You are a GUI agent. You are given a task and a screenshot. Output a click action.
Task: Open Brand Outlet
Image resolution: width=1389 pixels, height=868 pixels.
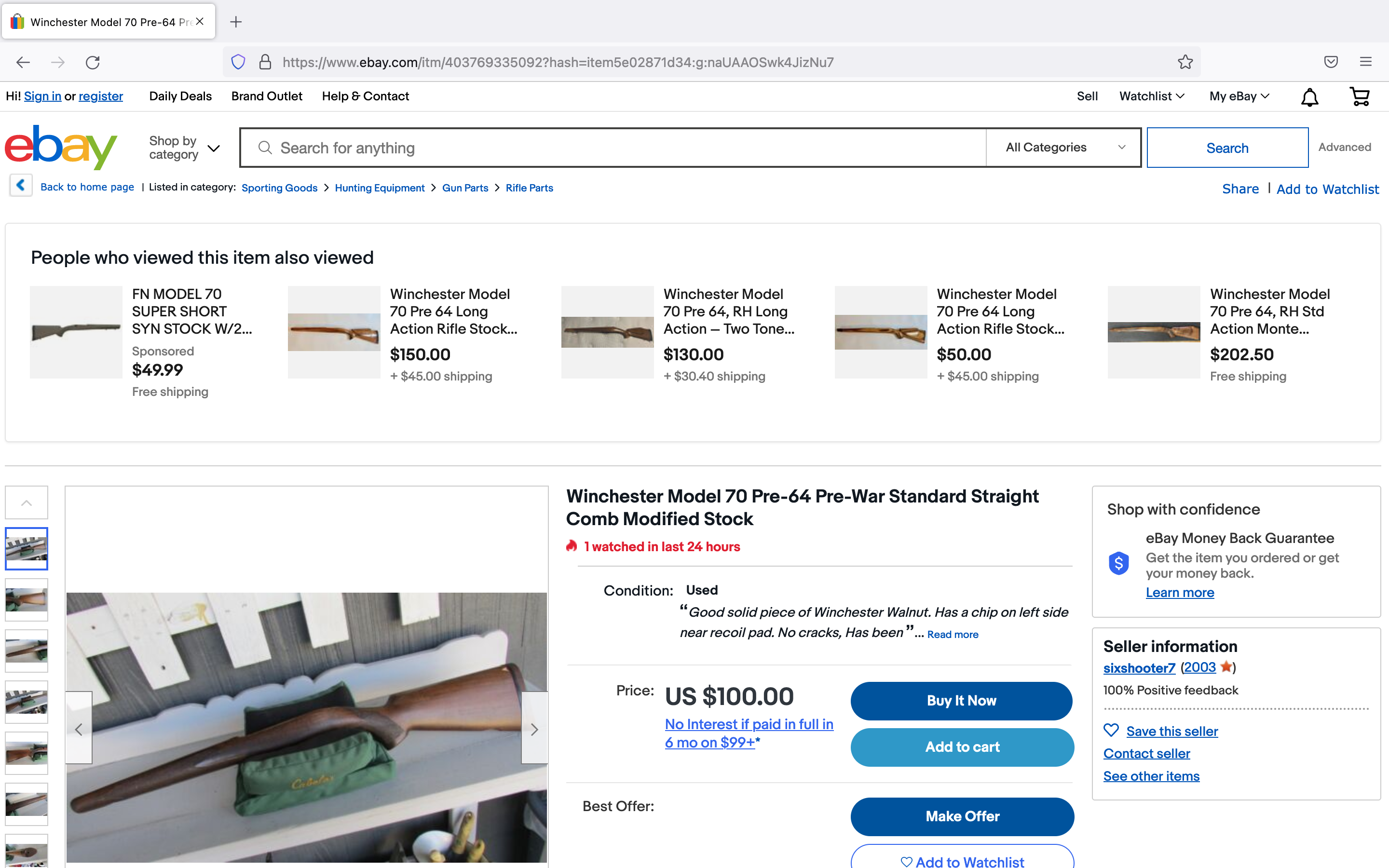(x=267, y=96)
